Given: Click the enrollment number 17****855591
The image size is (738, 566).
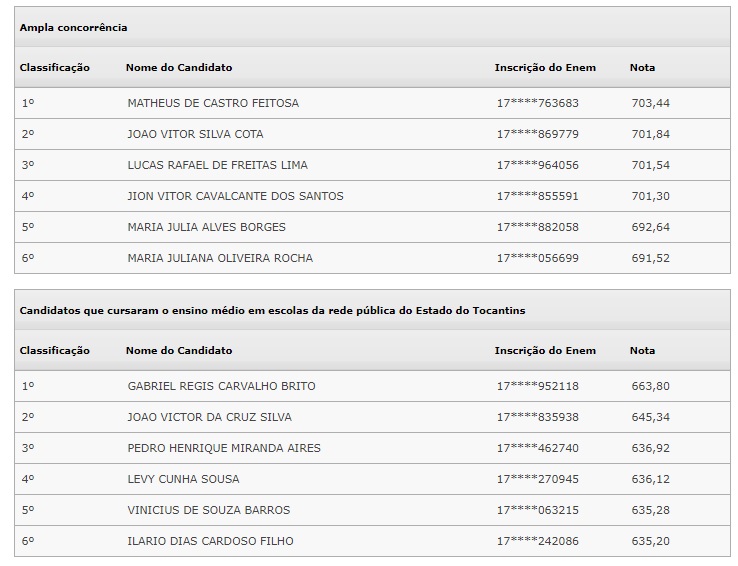Looking at the screenshot, I should pyautogui.click(x=537, y=196).
